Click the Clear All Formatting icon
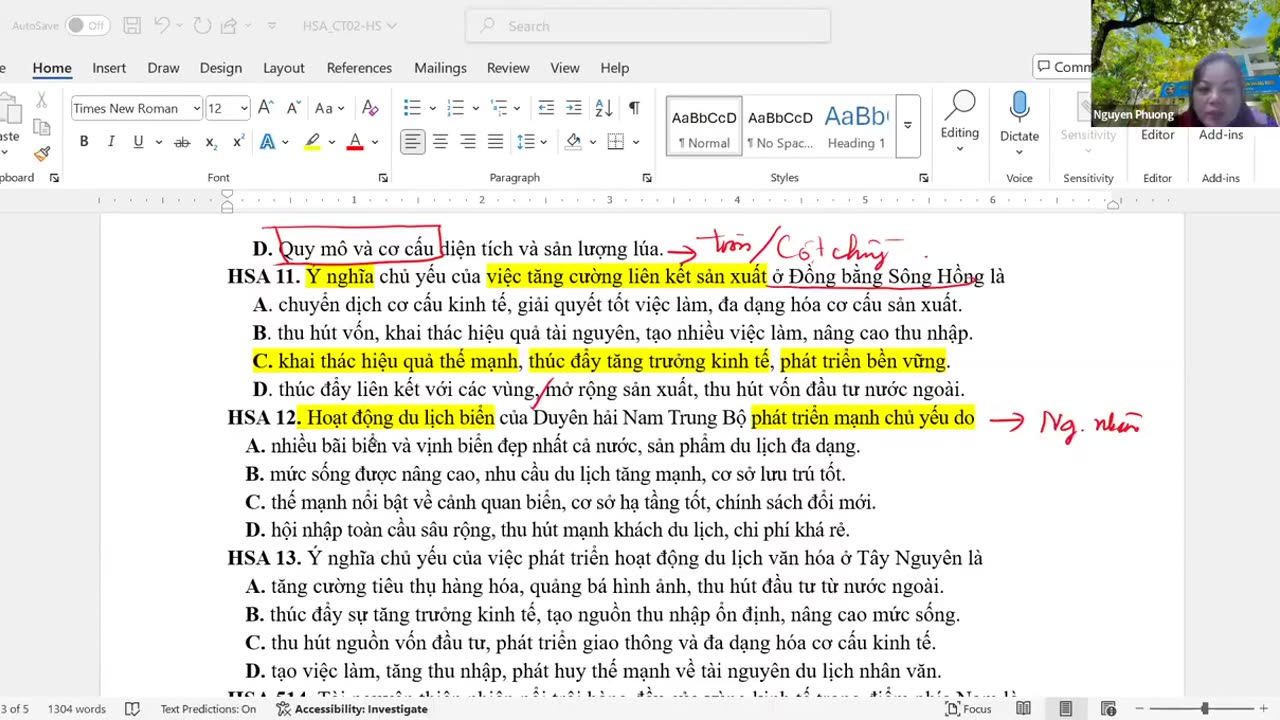The width and height of the screenshot is (1280, 720). pyautogui.click(x=370, y=108)
